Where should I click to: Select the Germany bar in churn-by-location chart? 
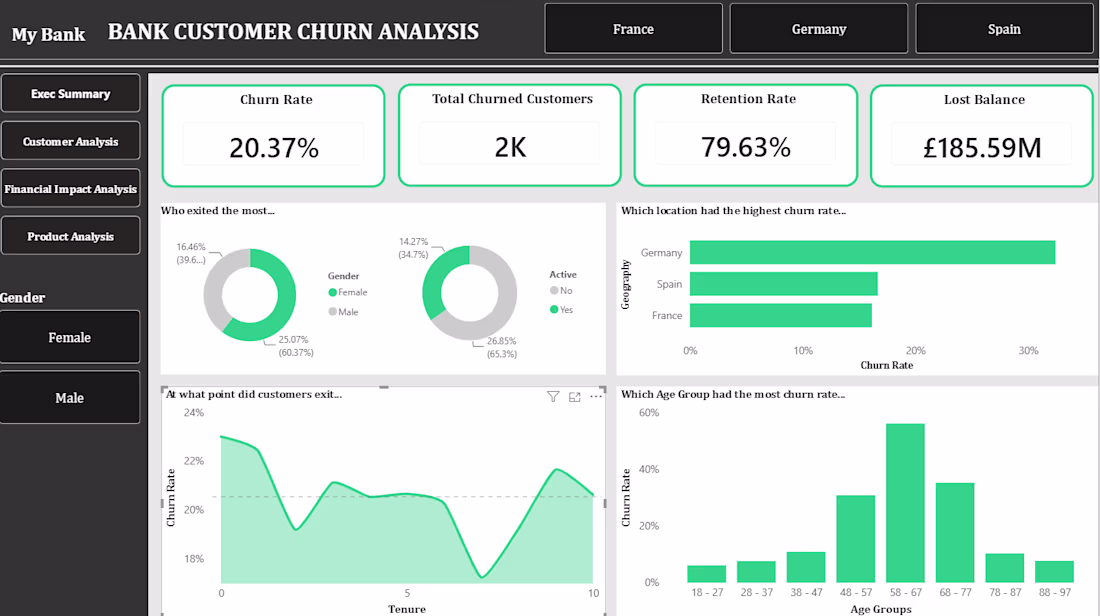(x=872, y=253)
